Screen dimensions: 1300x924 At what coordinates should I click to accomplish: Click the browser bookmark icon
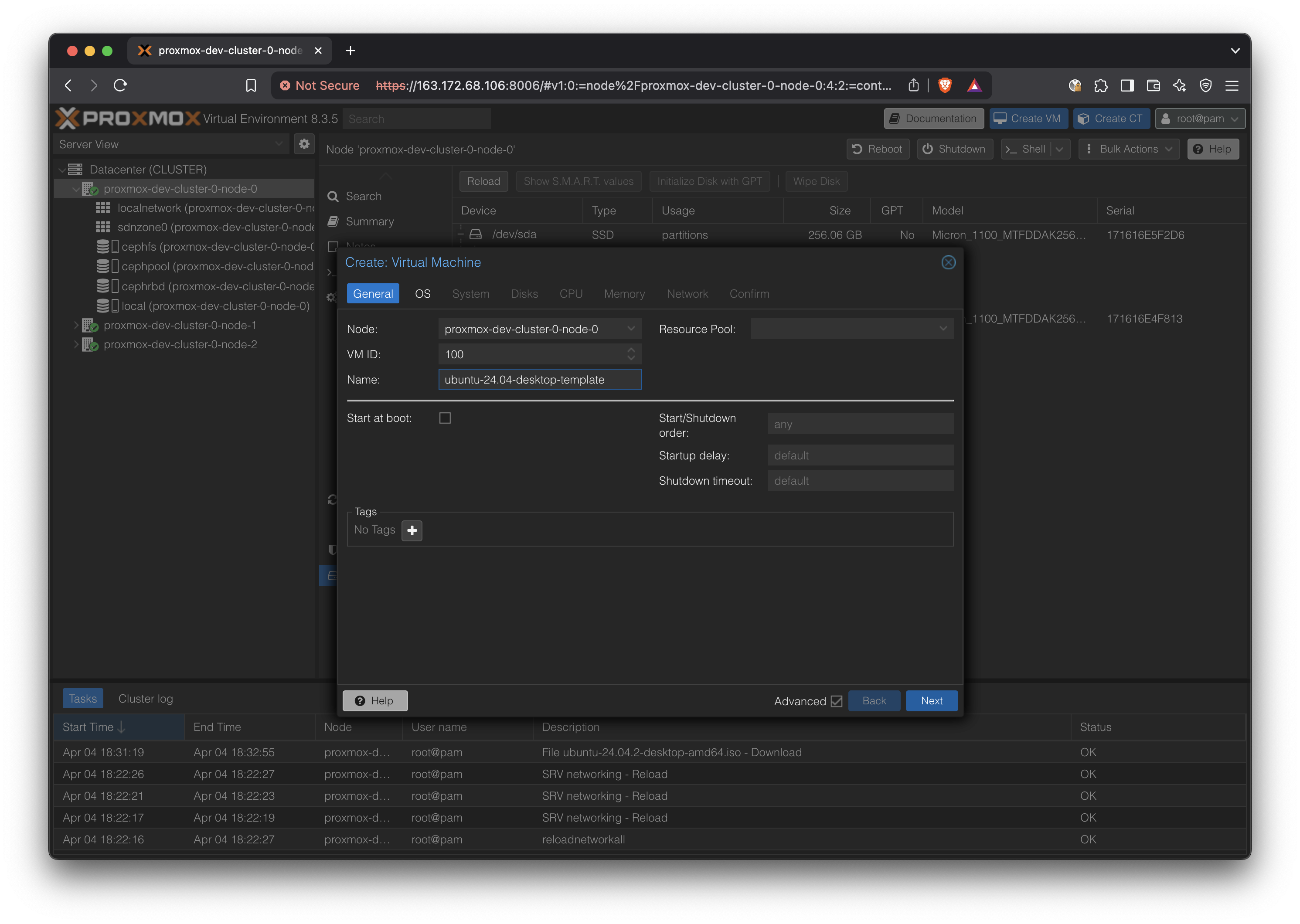[251, 85]
